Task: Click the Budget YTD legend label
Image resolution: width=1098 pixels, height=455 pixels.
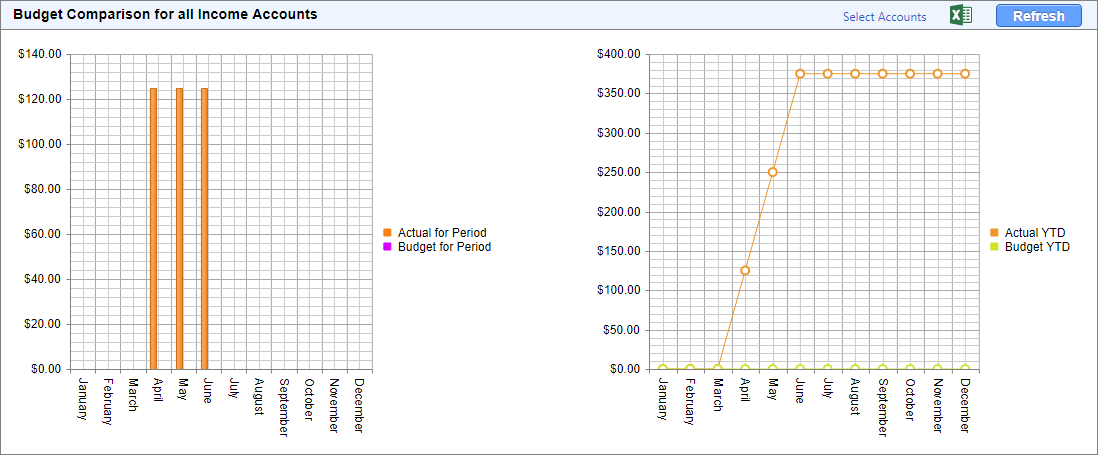Action: pos(1037,247)
